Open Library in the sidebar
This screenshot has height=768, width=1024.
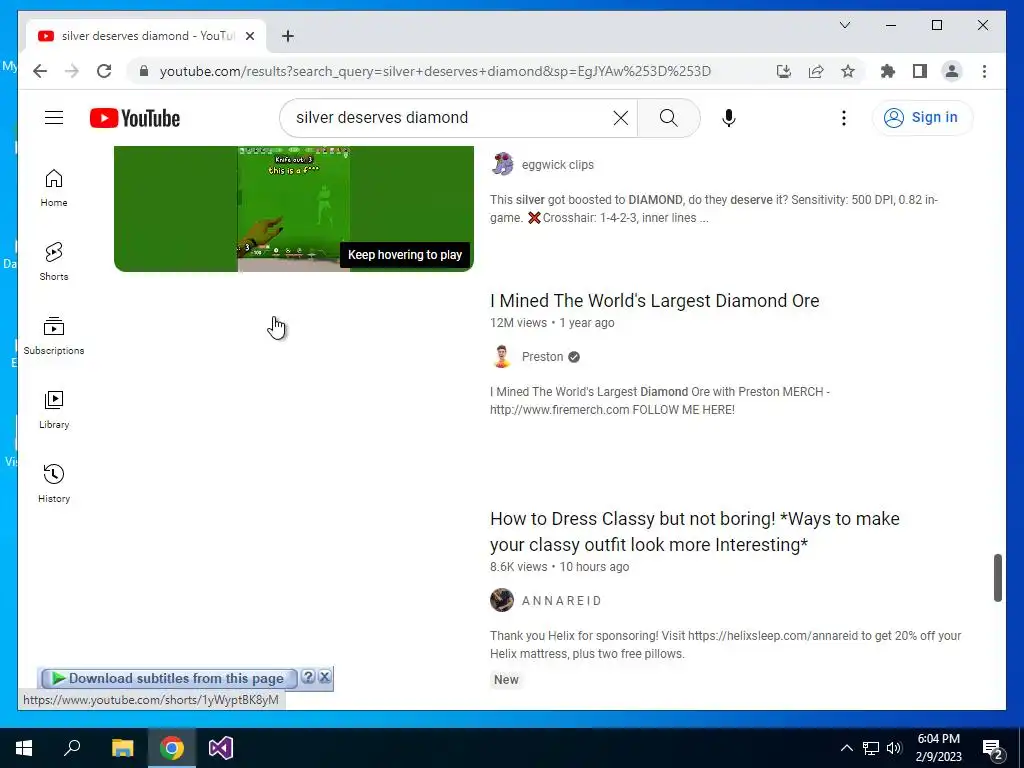pos(54,409)
